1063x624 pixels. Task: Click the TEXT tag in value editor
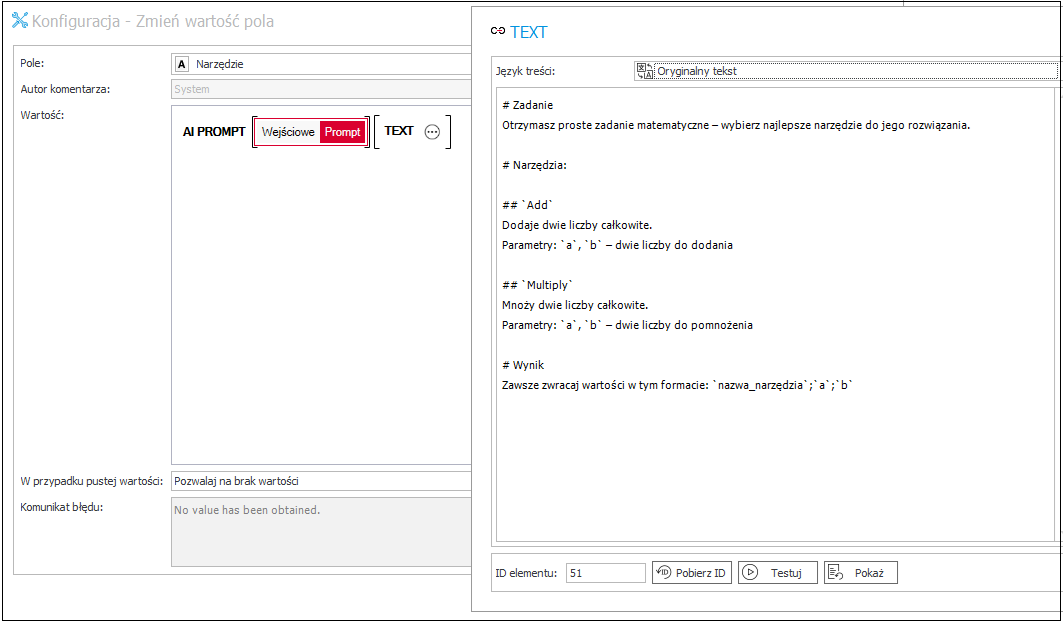(x=399, y=131)
